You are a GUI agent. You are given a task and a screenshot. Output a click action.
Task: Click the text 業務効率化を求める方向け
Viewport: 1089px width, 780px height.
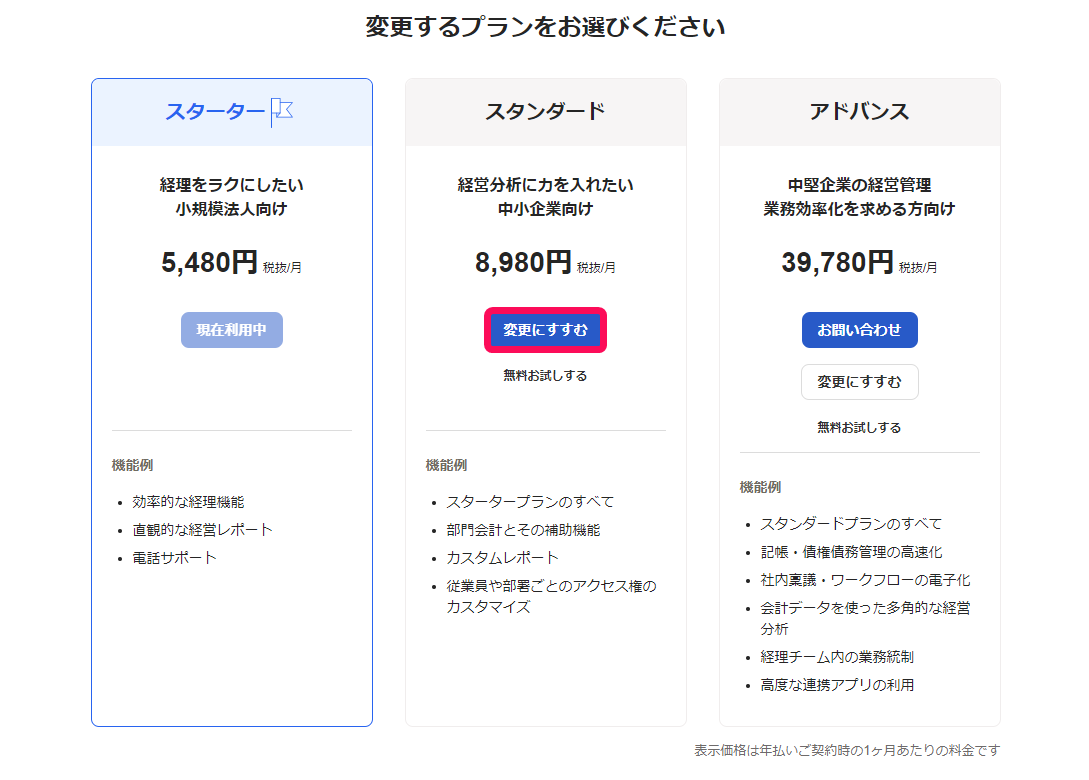click(x=860, y=208)
